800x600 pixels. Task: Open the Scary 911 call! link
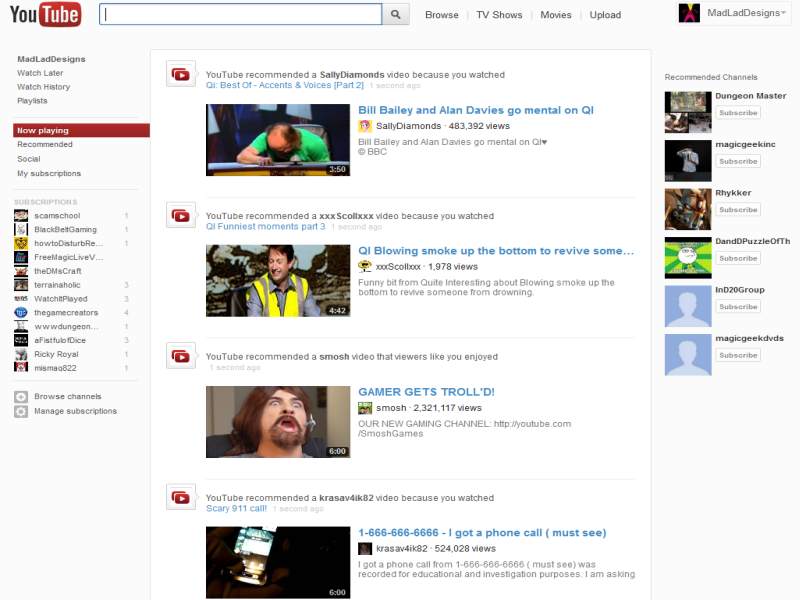[236, 508]
